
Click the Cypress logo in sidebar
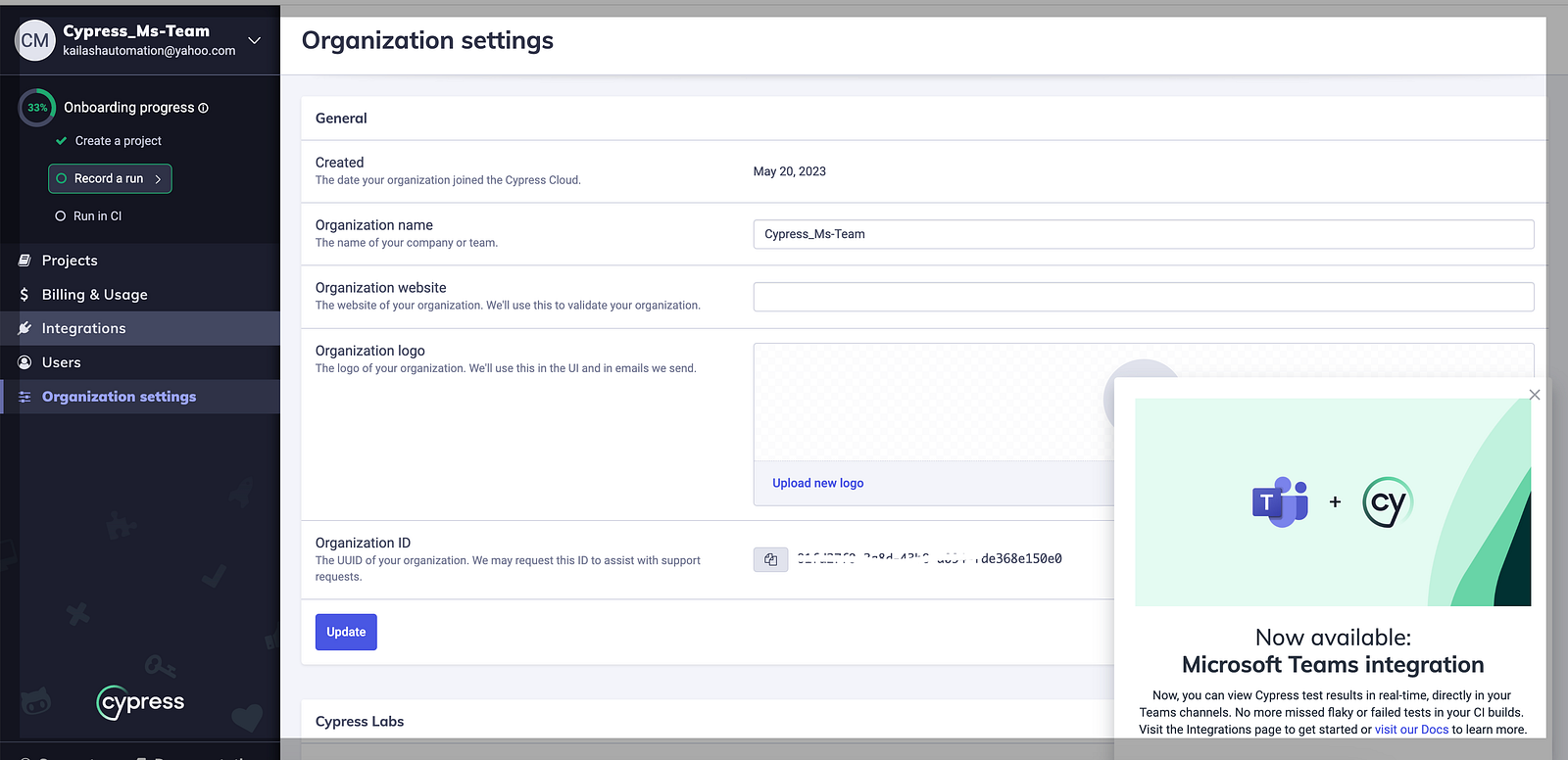(141, 702)
